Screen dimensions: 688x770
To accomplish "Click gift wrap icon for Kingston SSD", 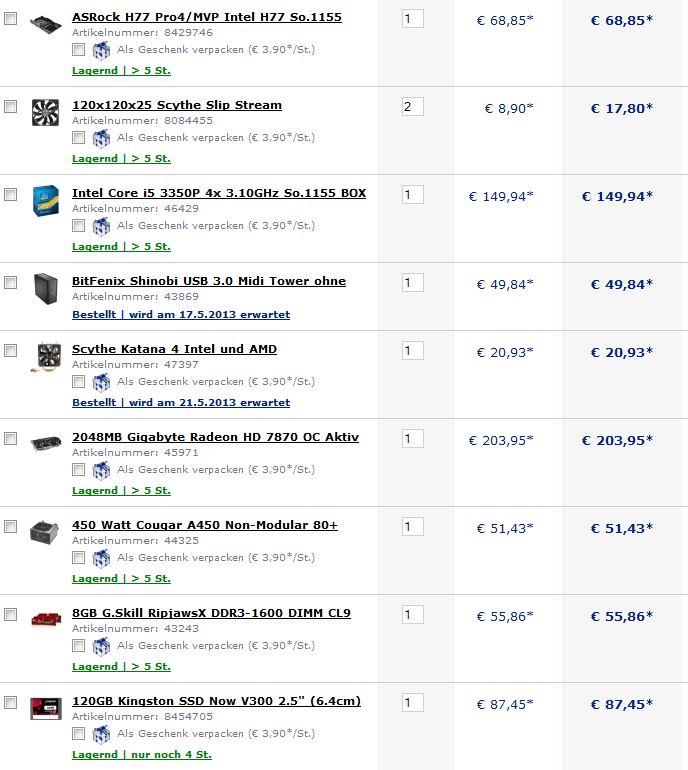I will pos(101,734).
